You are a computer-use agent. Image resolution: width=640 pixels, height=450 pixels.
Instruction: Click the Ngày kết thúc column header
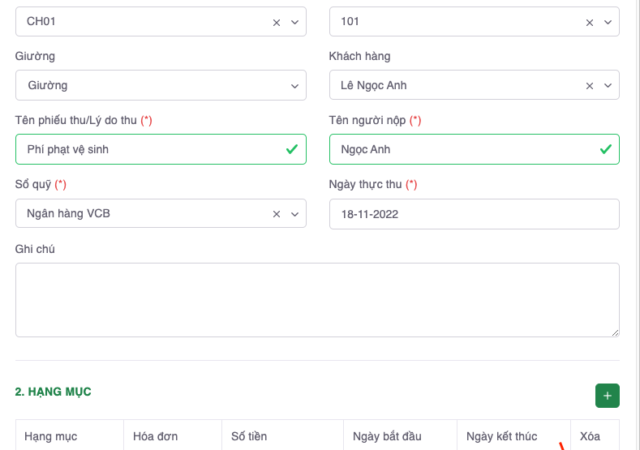502,437
